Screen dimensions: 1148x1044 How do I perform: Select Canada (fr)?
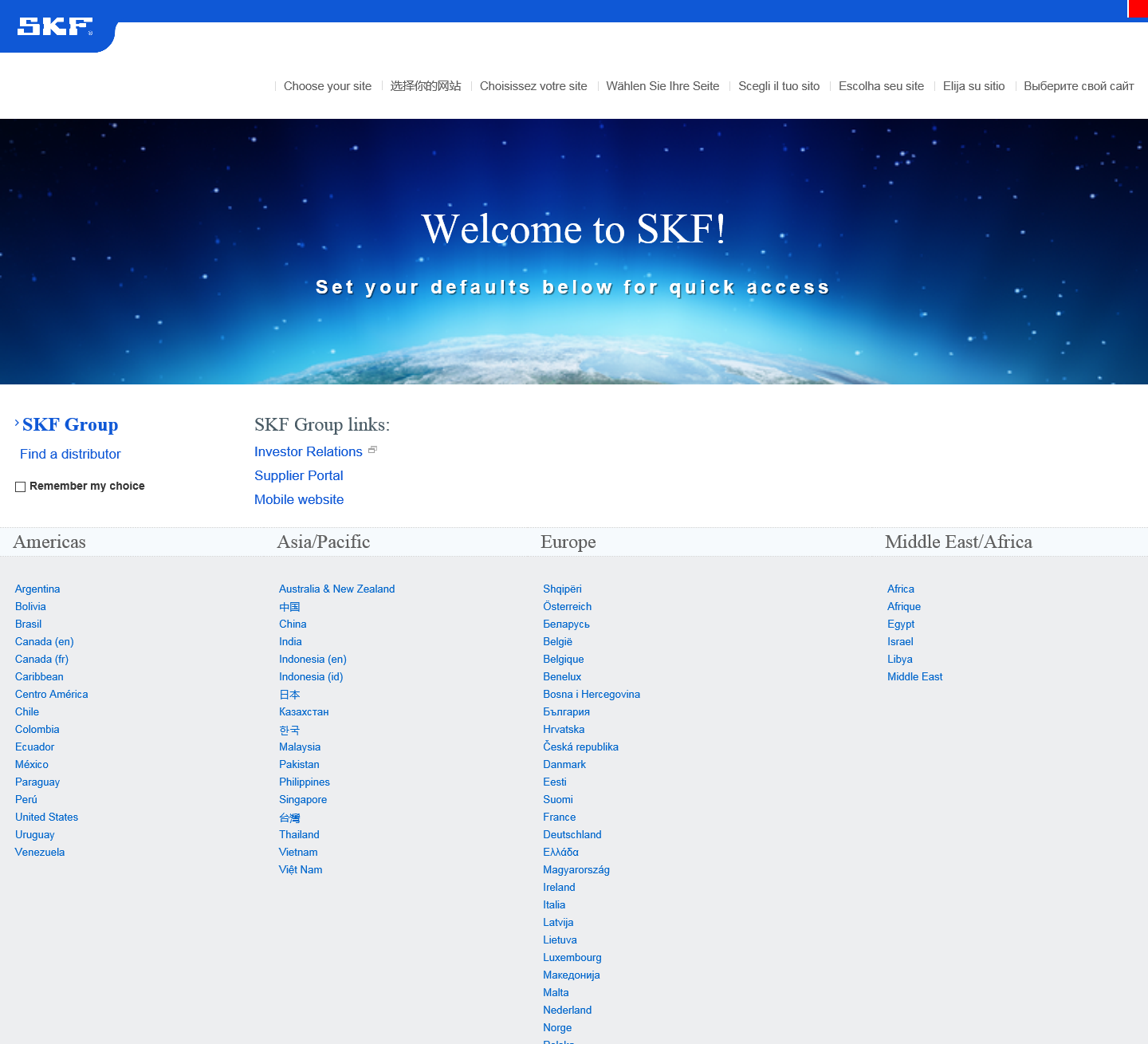pyautogui.click(x=41, y=659)
